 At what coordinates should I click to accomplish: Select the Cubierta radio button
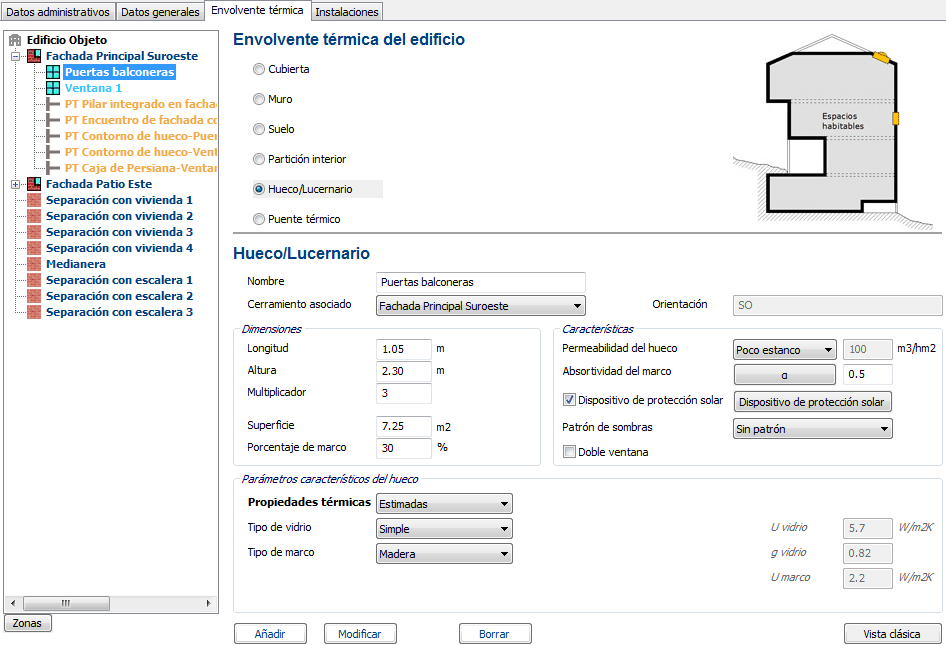click(x=259, y=69)
